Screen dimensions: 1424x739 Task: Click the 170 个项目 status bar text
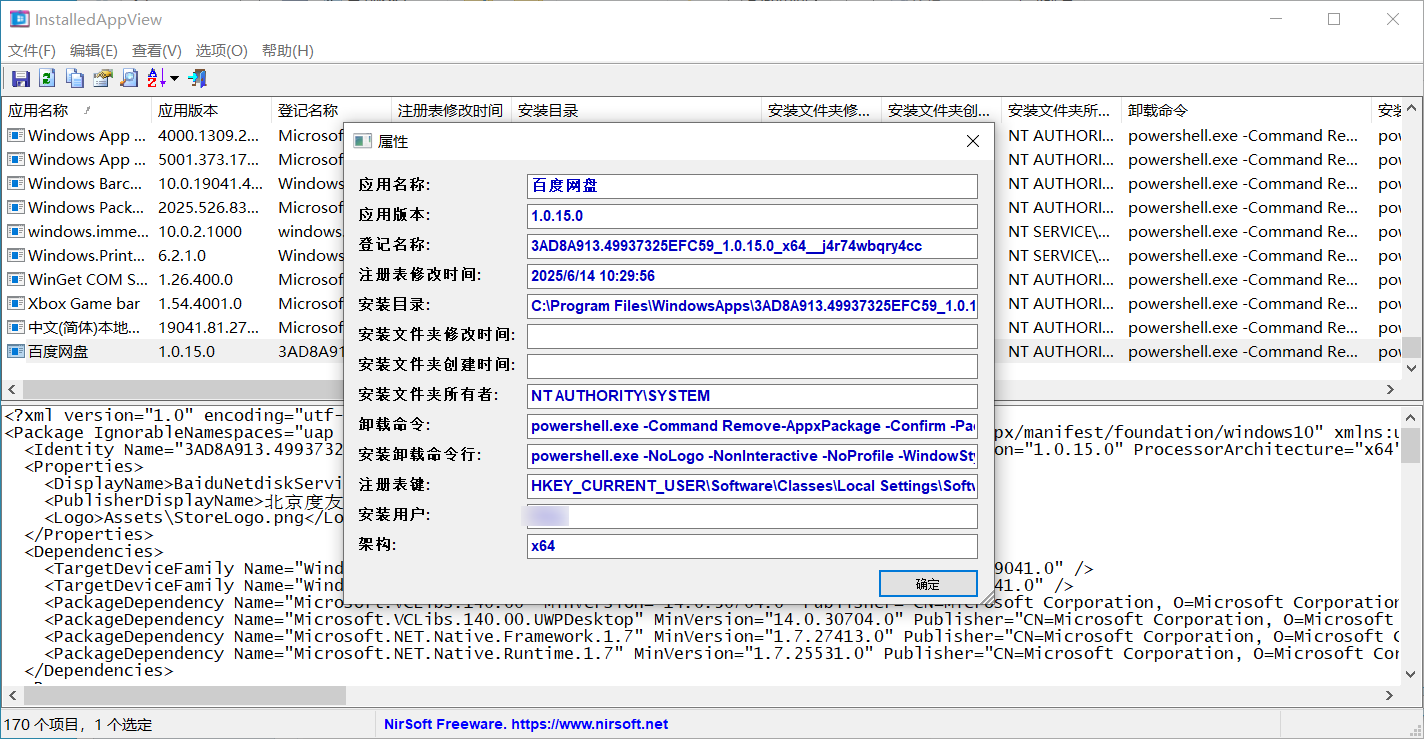point(43,724)
